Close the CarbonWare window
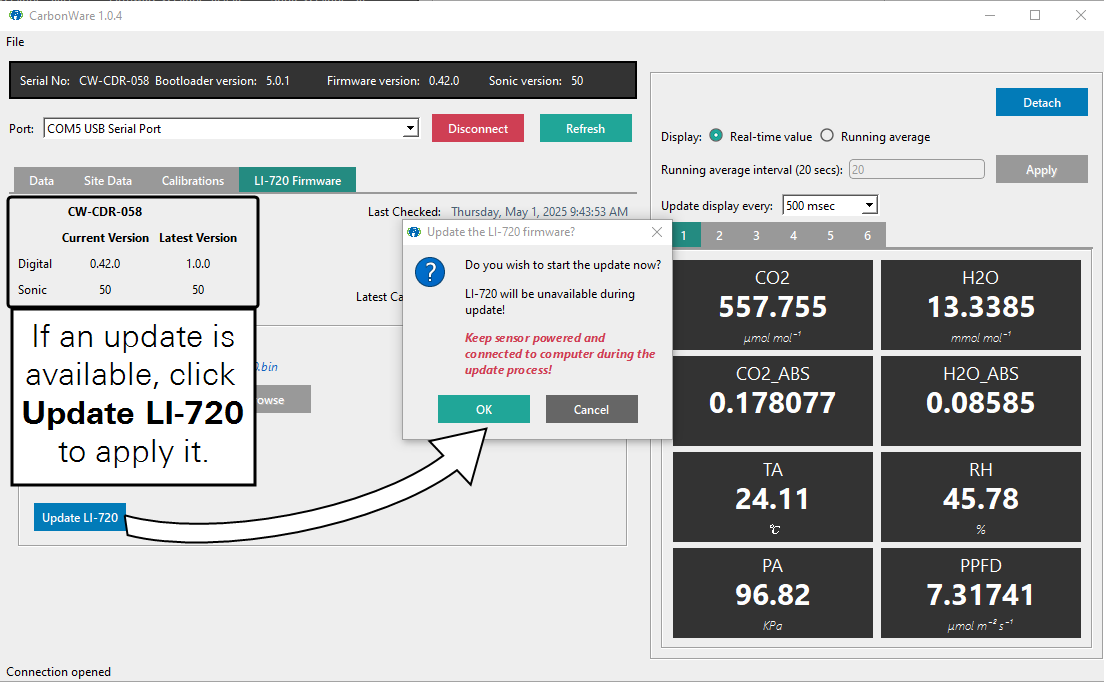The image size is (1104, 682). tap(1081, 15)
